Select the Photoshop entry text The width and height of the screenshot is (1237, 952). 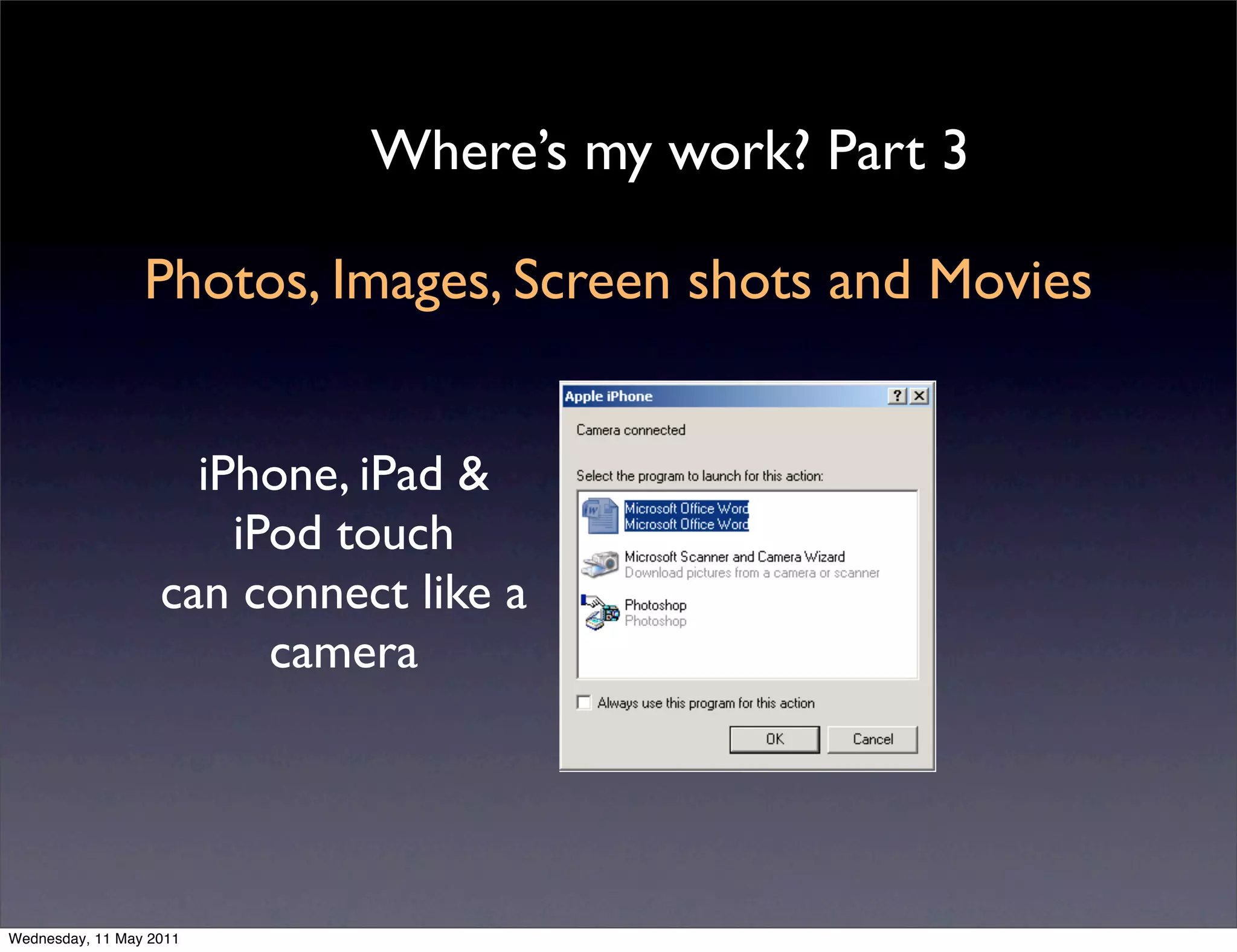(x=655, y=605)
